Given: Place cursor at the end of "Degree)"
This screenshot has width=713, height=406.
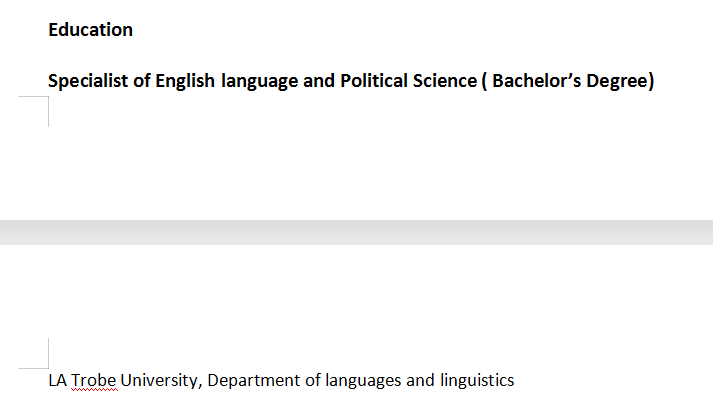Looking at the screenshot, I should click(655, 81).
